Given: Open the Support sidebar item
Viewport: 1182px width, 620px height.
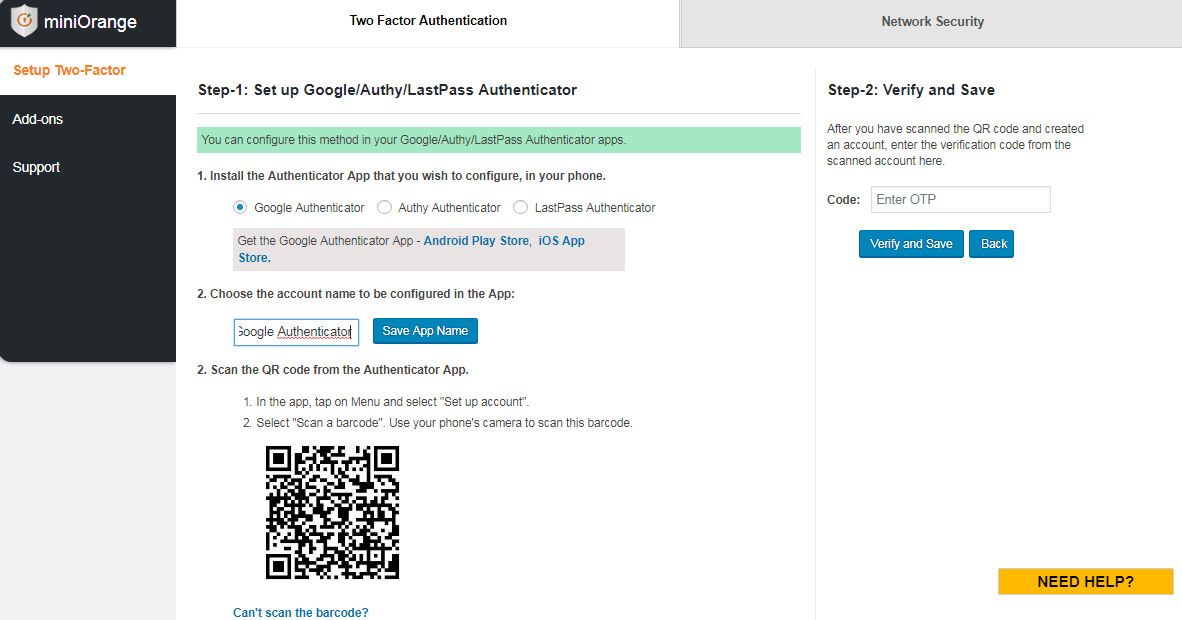Looking at the screenshot, I should pos(36,167).
